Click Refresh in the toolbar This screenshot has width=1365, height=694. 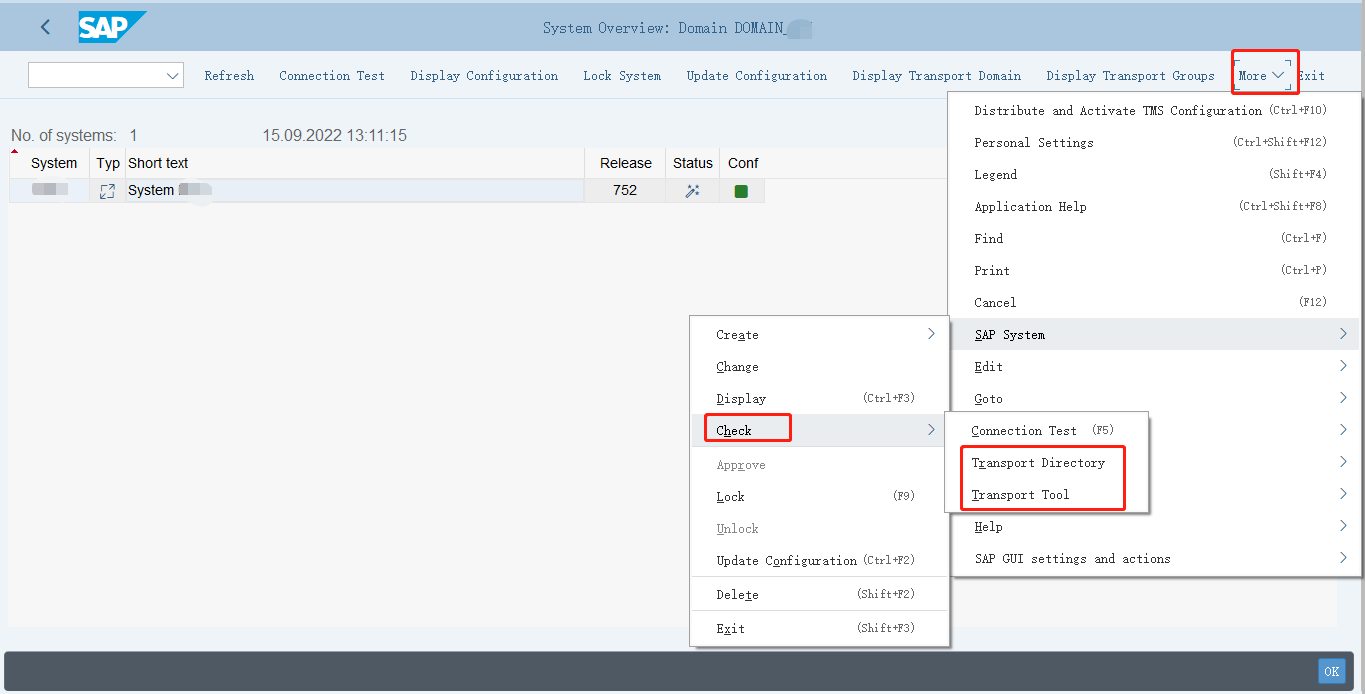(229, 76)
